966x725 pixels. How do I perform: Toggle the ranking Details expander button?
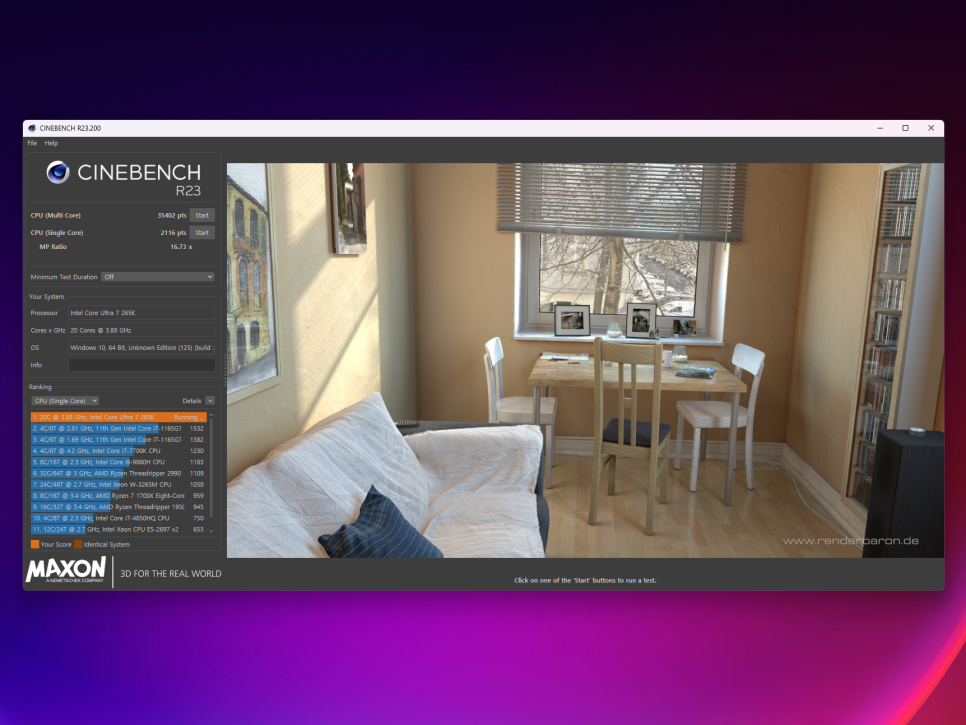click(x=210, y=401)
